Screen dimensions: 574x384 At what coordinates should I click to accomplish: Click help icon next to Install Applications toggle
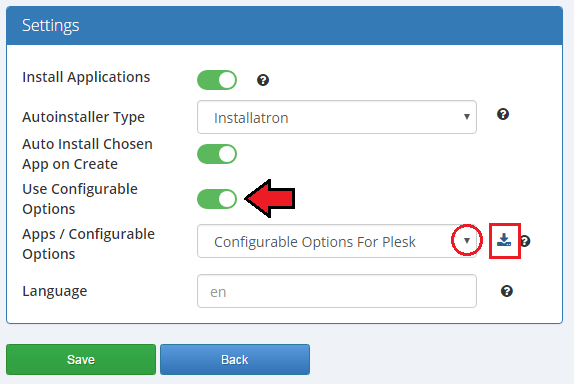(263, 80)
